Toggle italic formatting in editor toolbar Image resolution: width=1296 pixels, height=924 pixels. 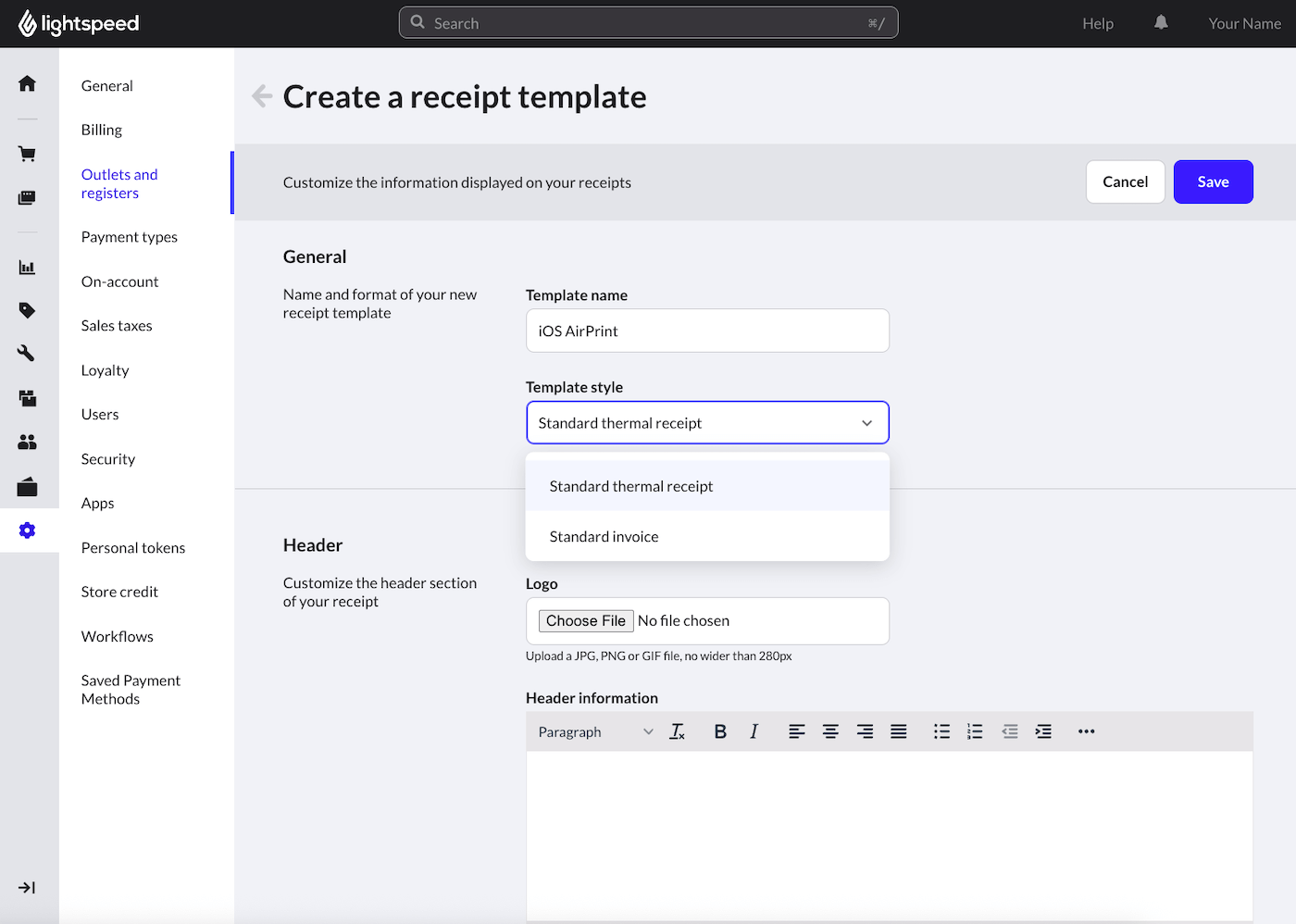[754, 731]
